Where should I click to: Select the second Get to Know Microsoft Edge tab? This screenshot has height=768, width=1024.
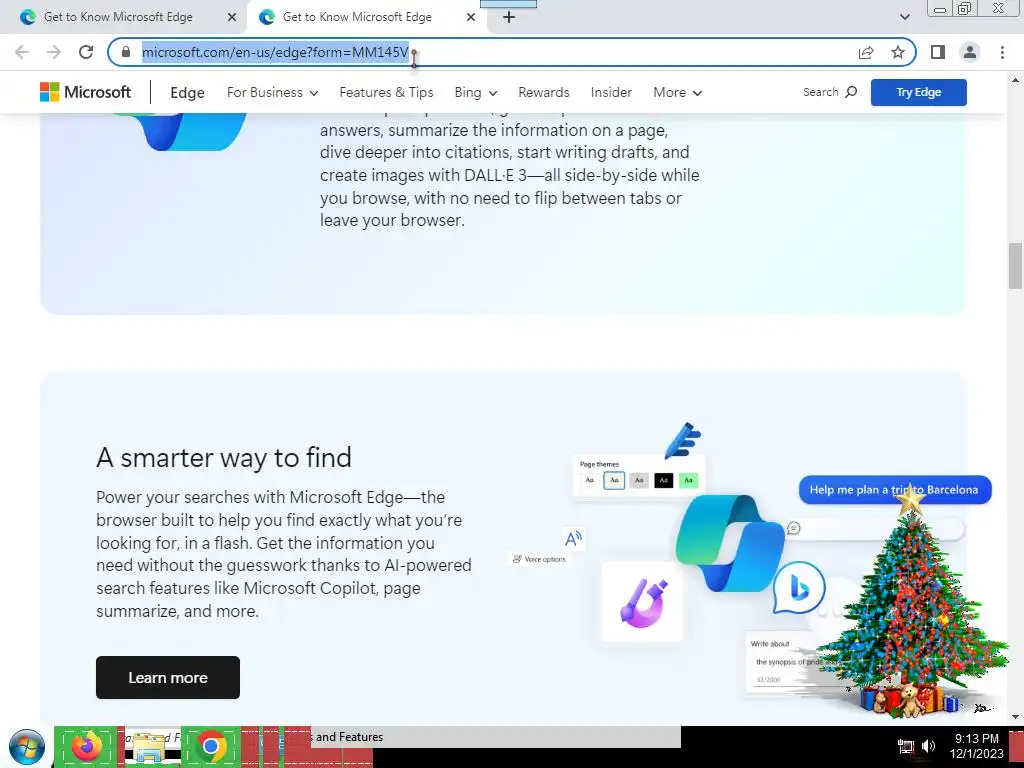(357, 17)
